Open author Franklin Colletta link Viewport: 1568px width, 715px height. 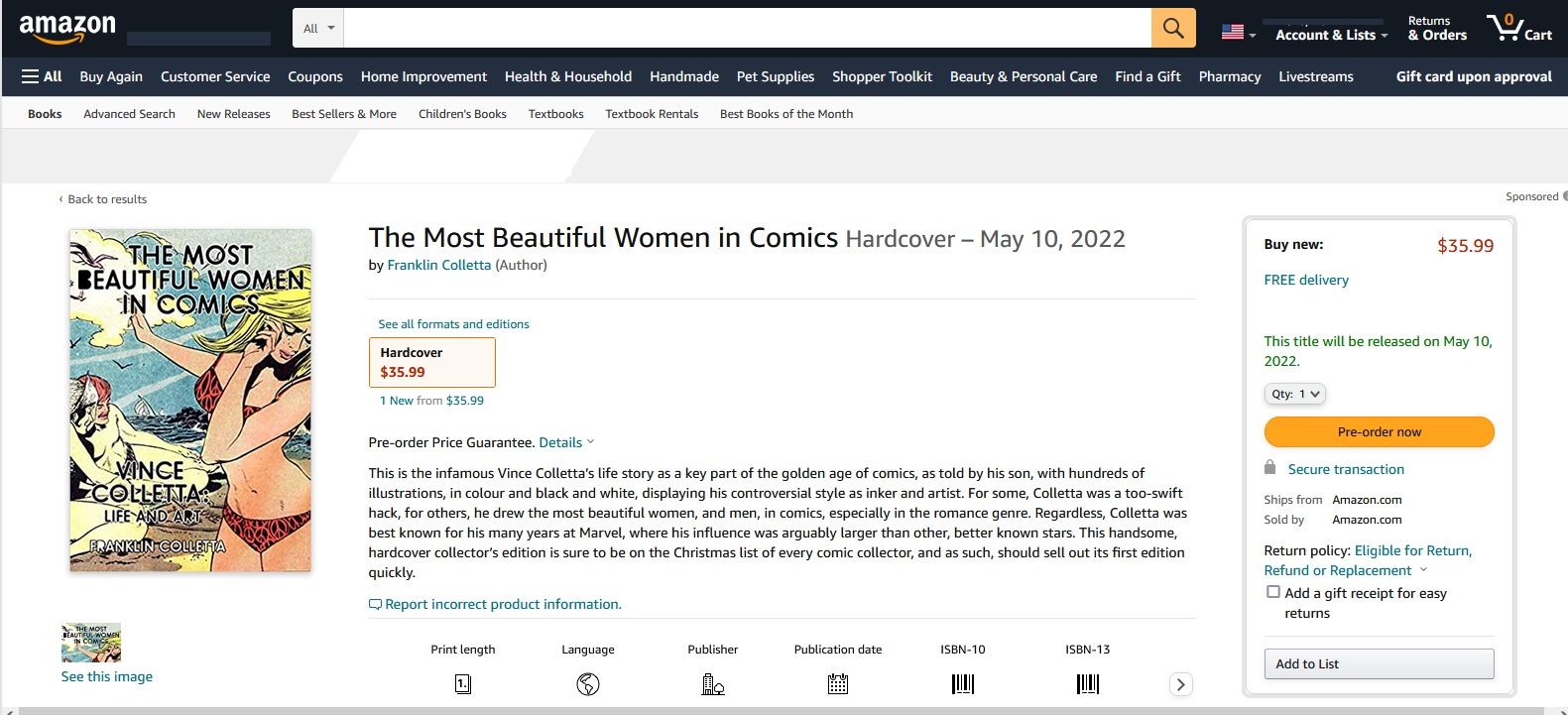(x=438, y=265)
